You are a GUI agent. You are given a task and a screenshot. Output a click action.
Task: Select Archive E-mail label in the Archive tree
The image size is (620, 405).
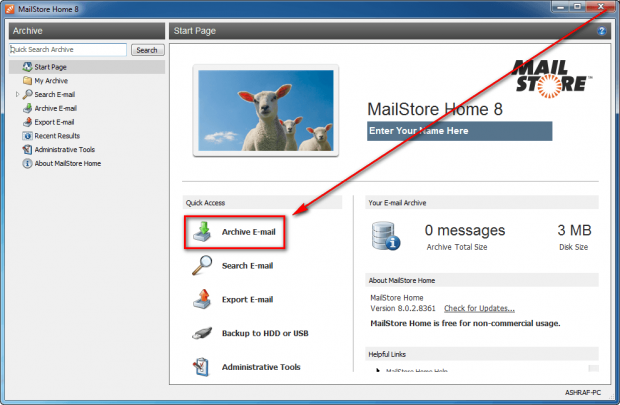pos(56,108)
